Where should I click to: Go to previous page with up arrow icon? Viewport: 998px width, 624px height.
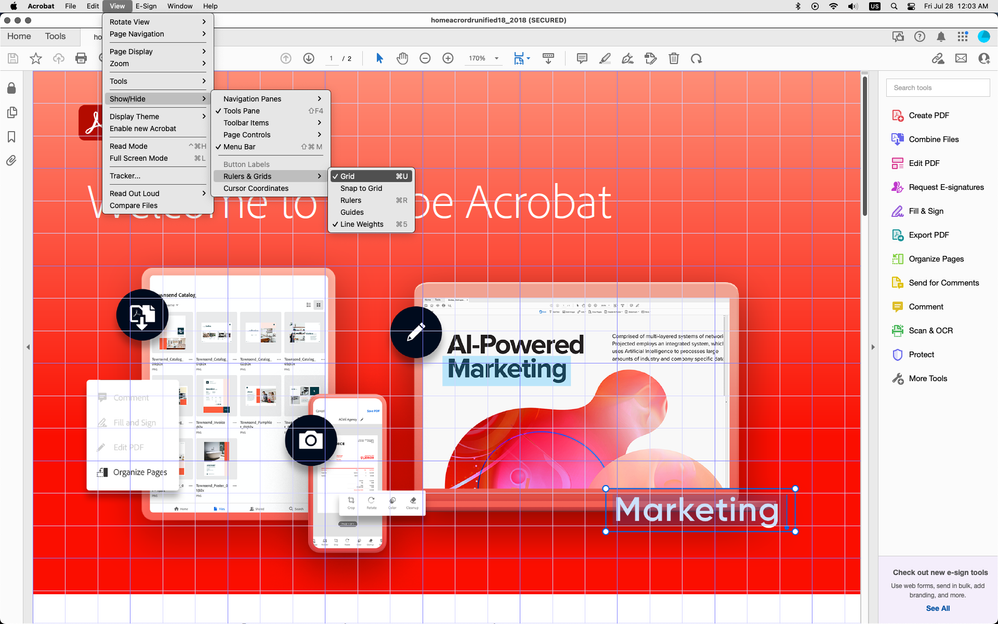pyautogui.click(x=286, y=59)
